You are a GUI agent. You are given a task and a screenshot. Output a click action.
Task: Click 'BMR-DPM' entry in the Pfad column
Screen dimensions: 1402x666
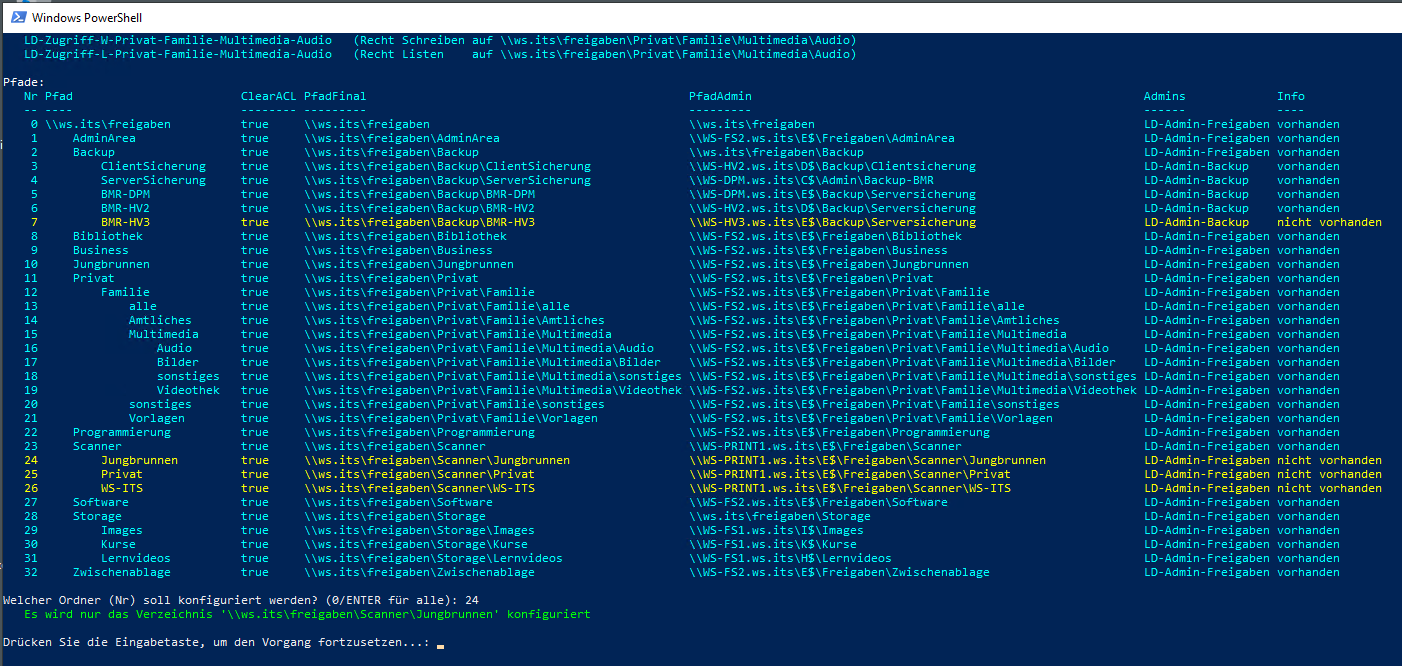click(x=125, y=194)
